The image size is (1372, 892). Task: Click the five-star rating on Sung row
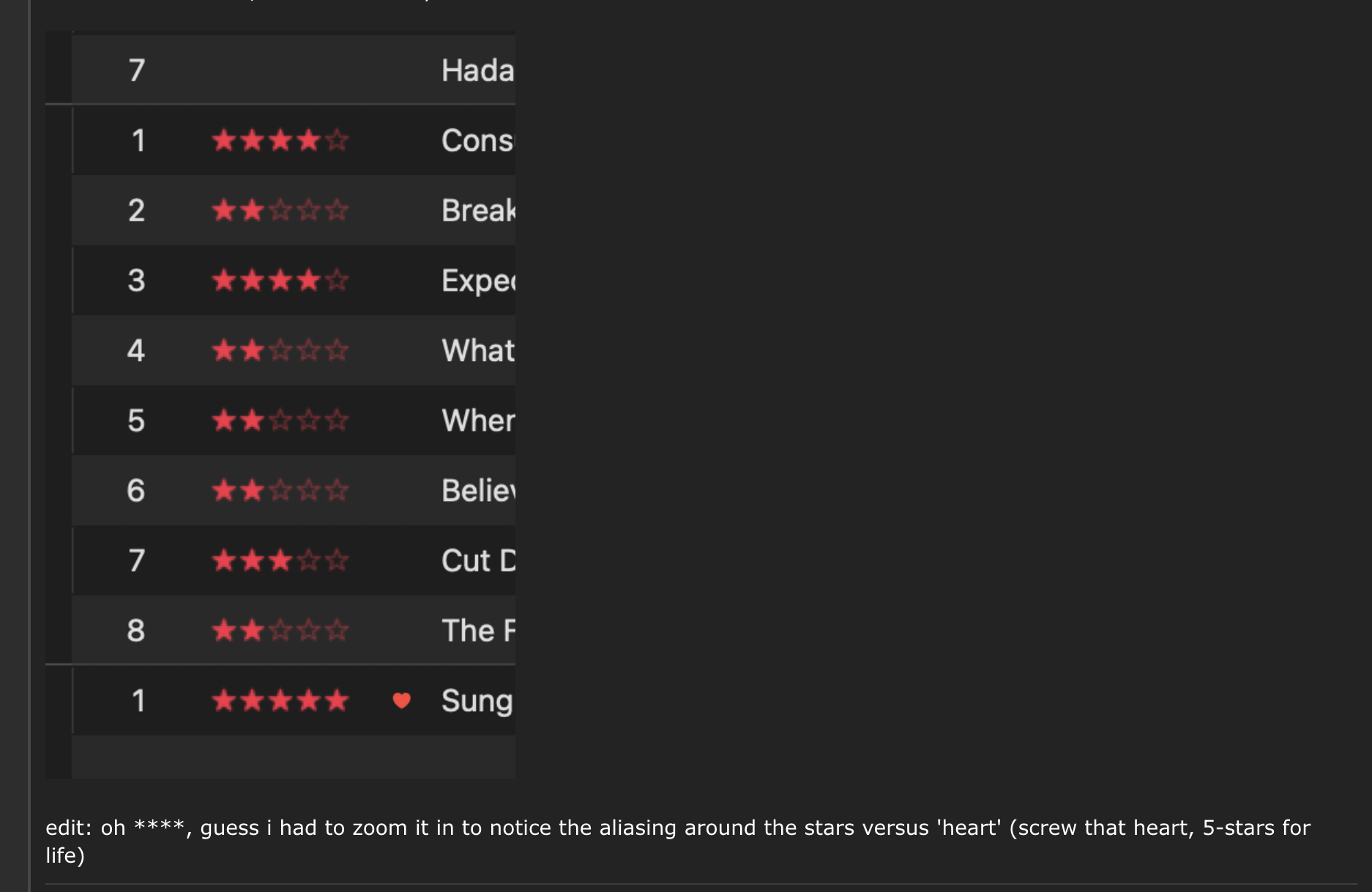pyautogui.click(x=280, y=700)
